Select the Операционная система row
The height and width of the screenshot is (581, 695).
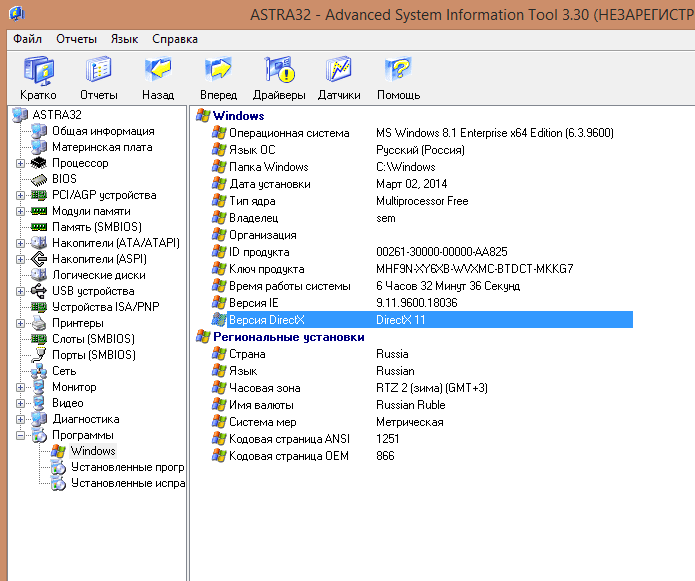click(422, 133)
